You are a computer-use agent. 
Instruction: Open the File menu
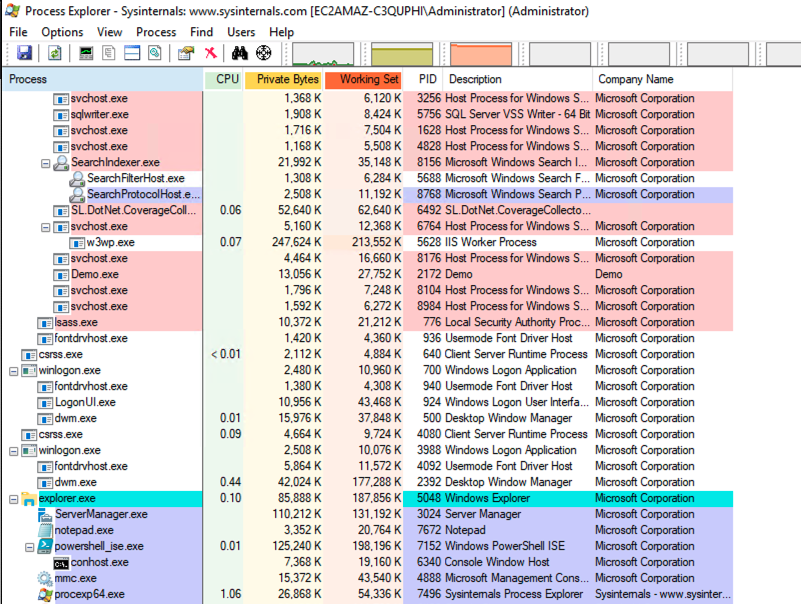18,32
